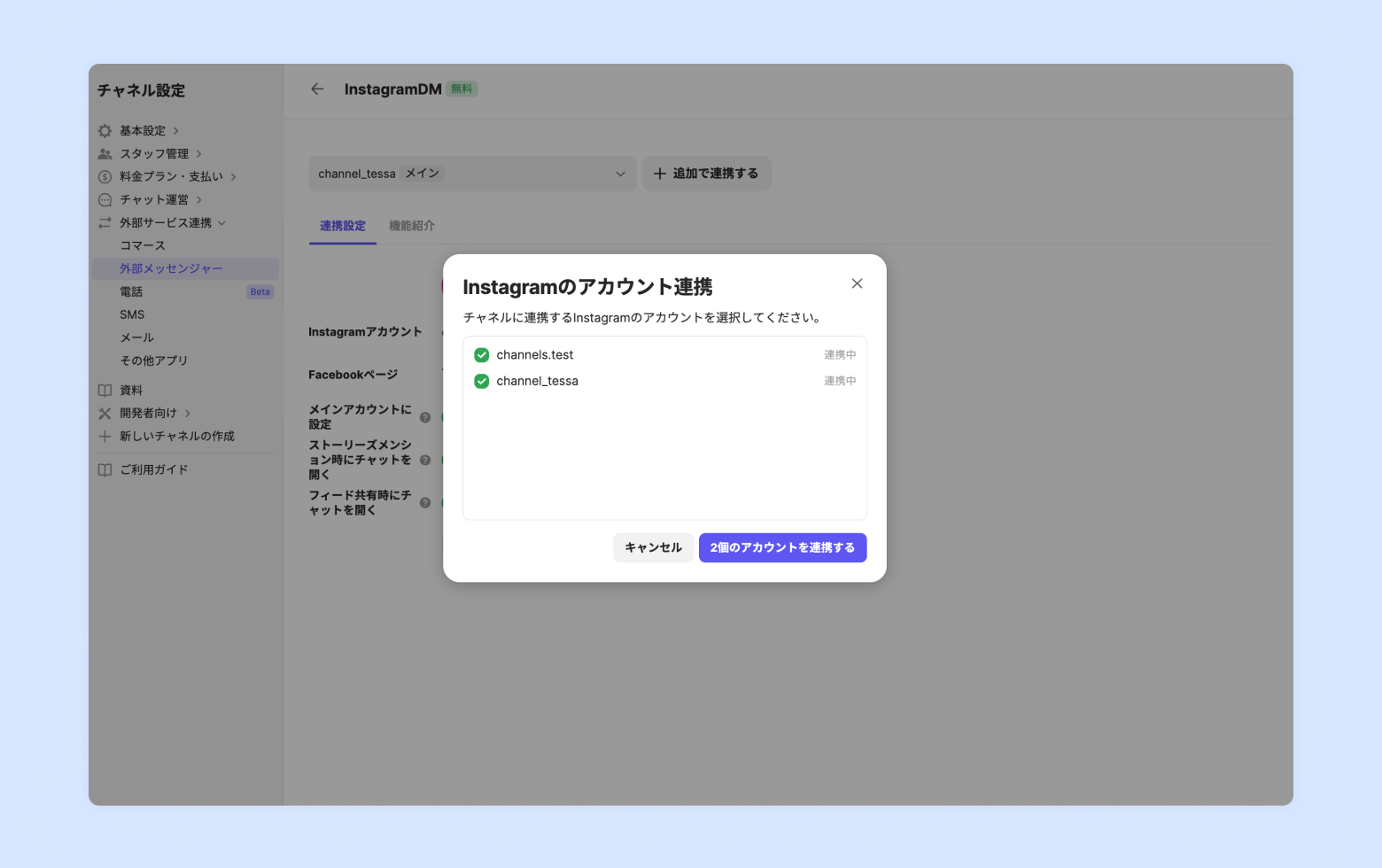1382x868 pixels.
Task: Uncheck the channels.test account checkbox
Action: click(x=482, y=355)
